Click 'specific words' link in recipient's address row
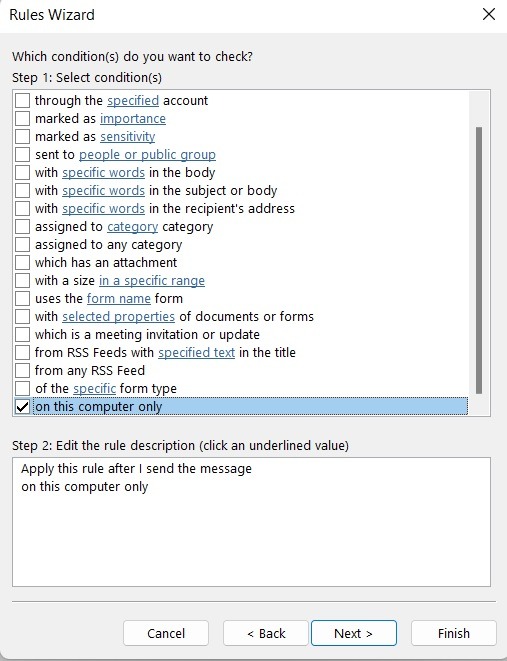Viewport: 507px width, 661px height. coord(104,209)
